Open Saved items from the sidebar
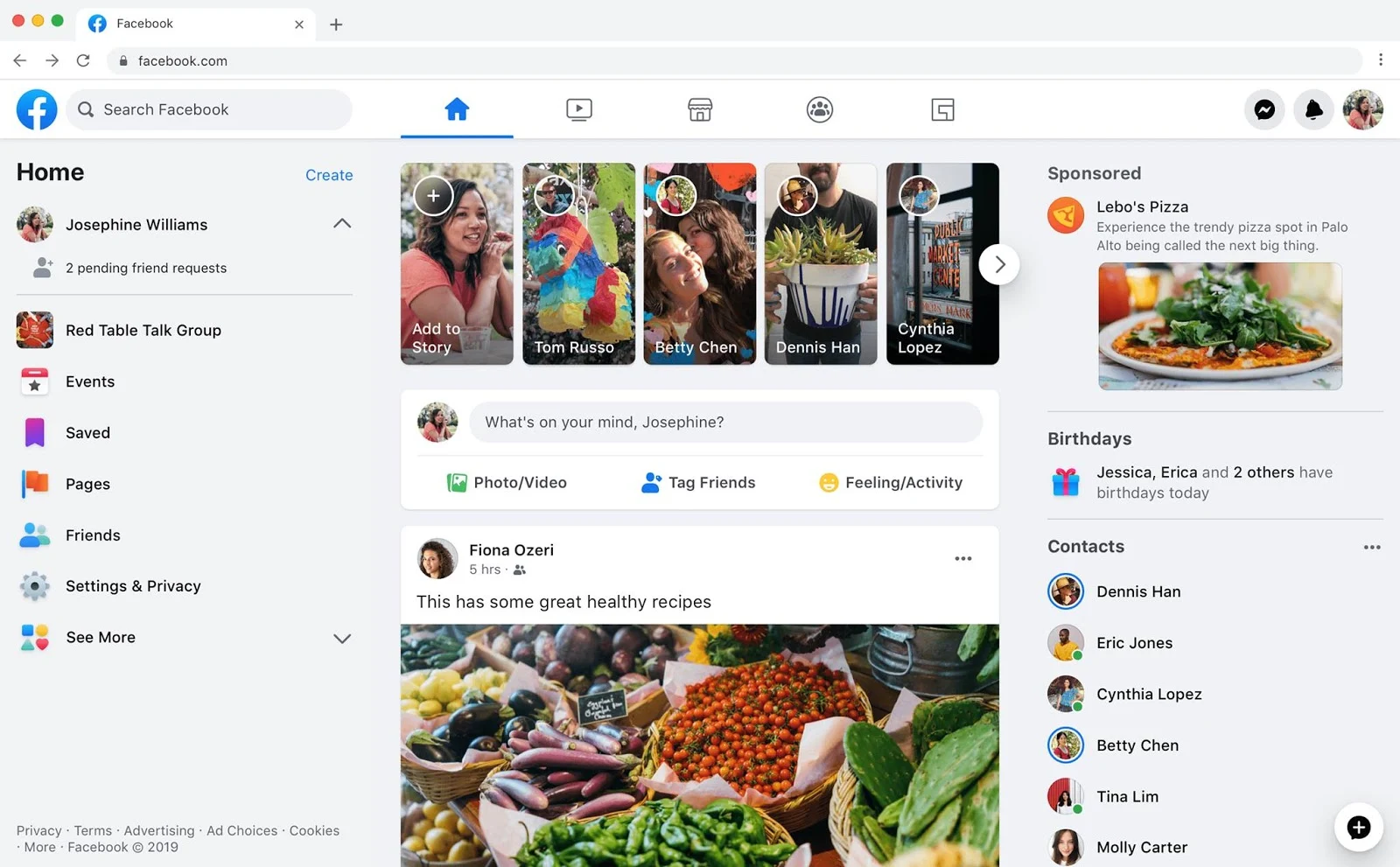The height and width of the screenshot is (867, 1400). pos(87,432)
